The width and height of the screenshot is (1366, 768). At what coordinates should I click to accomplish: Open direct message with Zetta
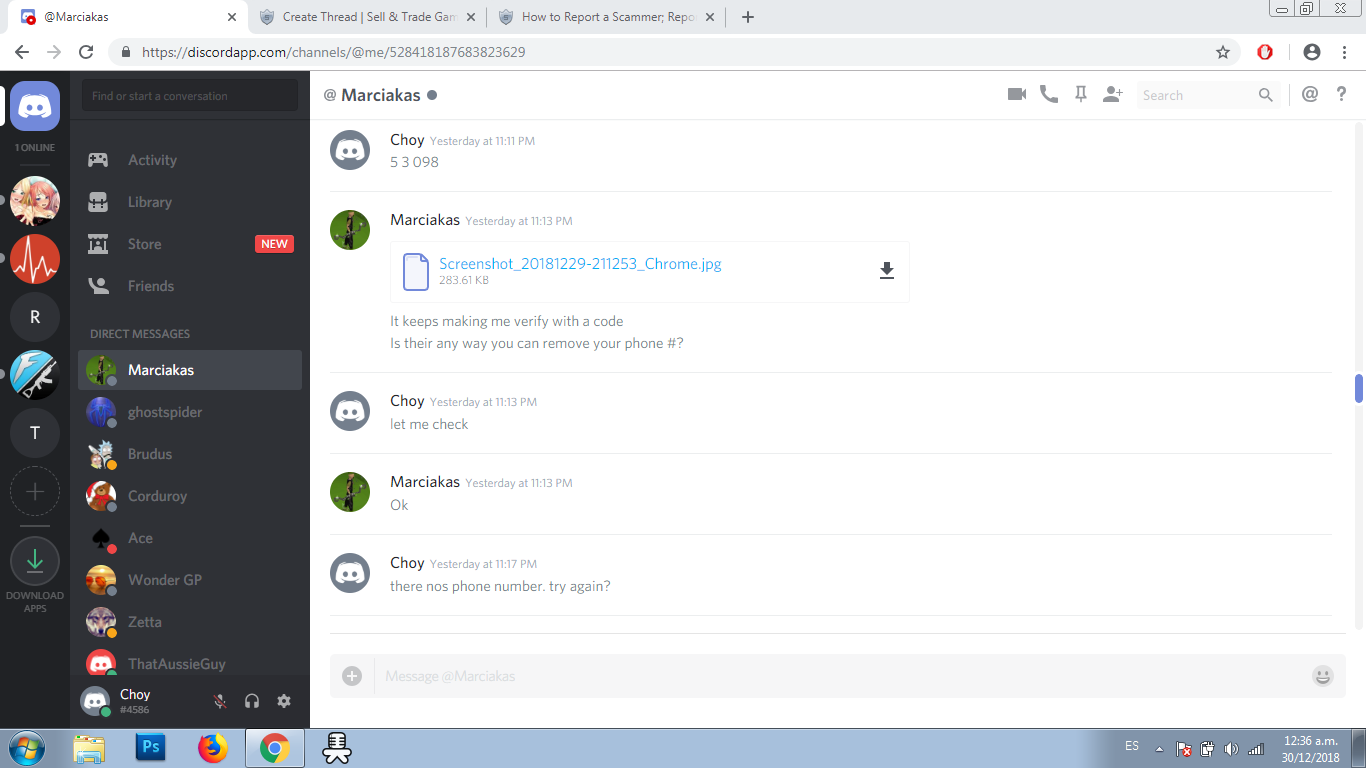point(190,622)
